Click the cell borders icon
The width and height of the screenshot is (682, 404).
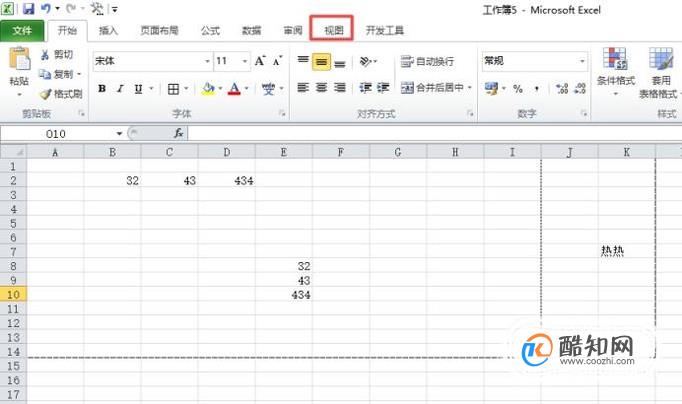[x=173, y=89]
